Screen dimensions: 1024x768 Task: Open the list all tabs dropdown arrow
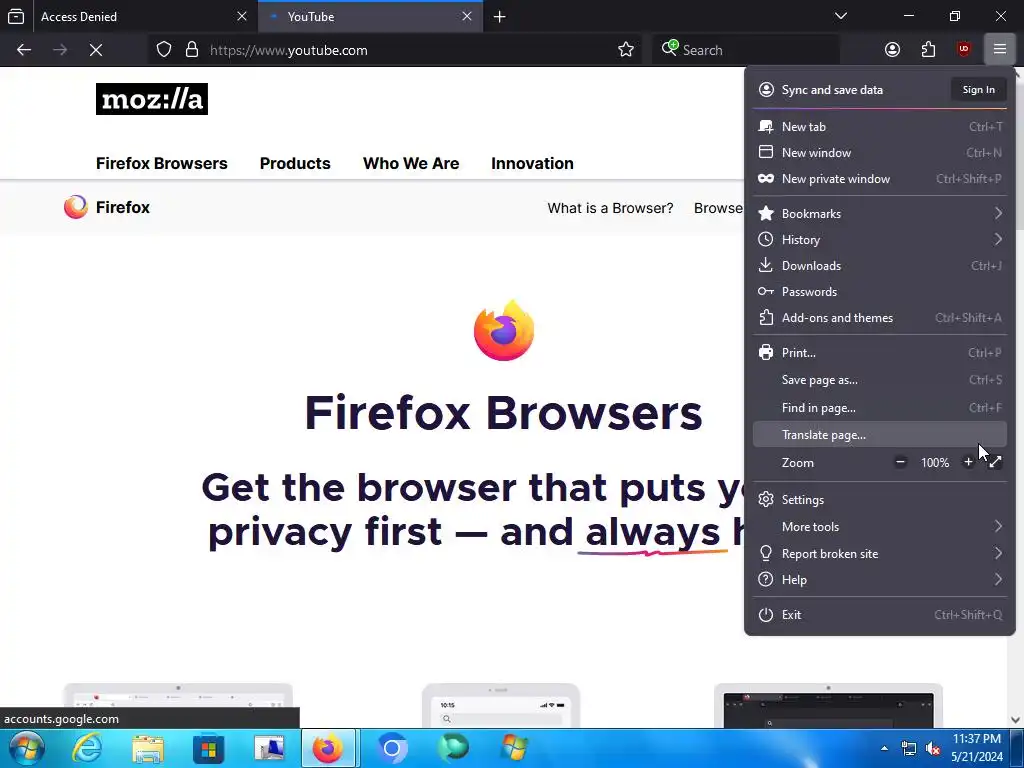(841, 16)
